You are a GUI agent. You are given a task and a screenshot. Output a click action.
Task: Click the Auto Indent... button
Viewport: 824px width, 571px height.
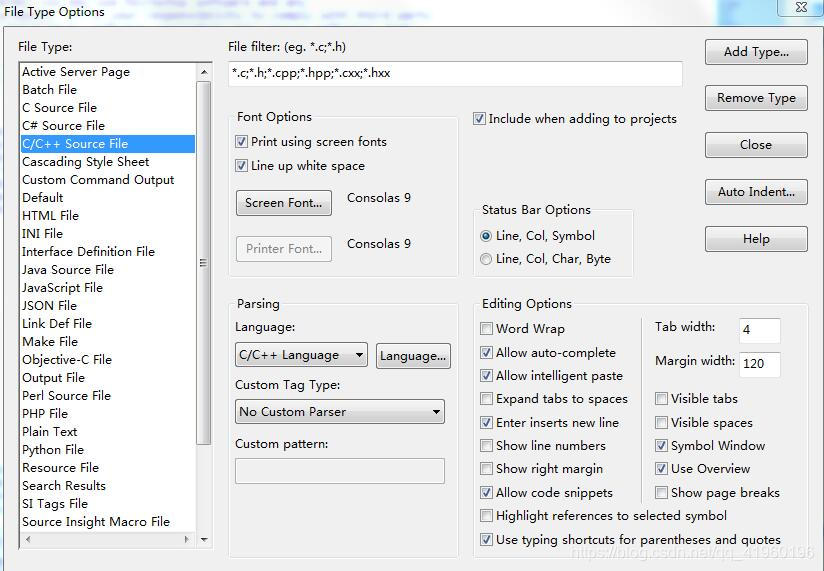point(756,192)
